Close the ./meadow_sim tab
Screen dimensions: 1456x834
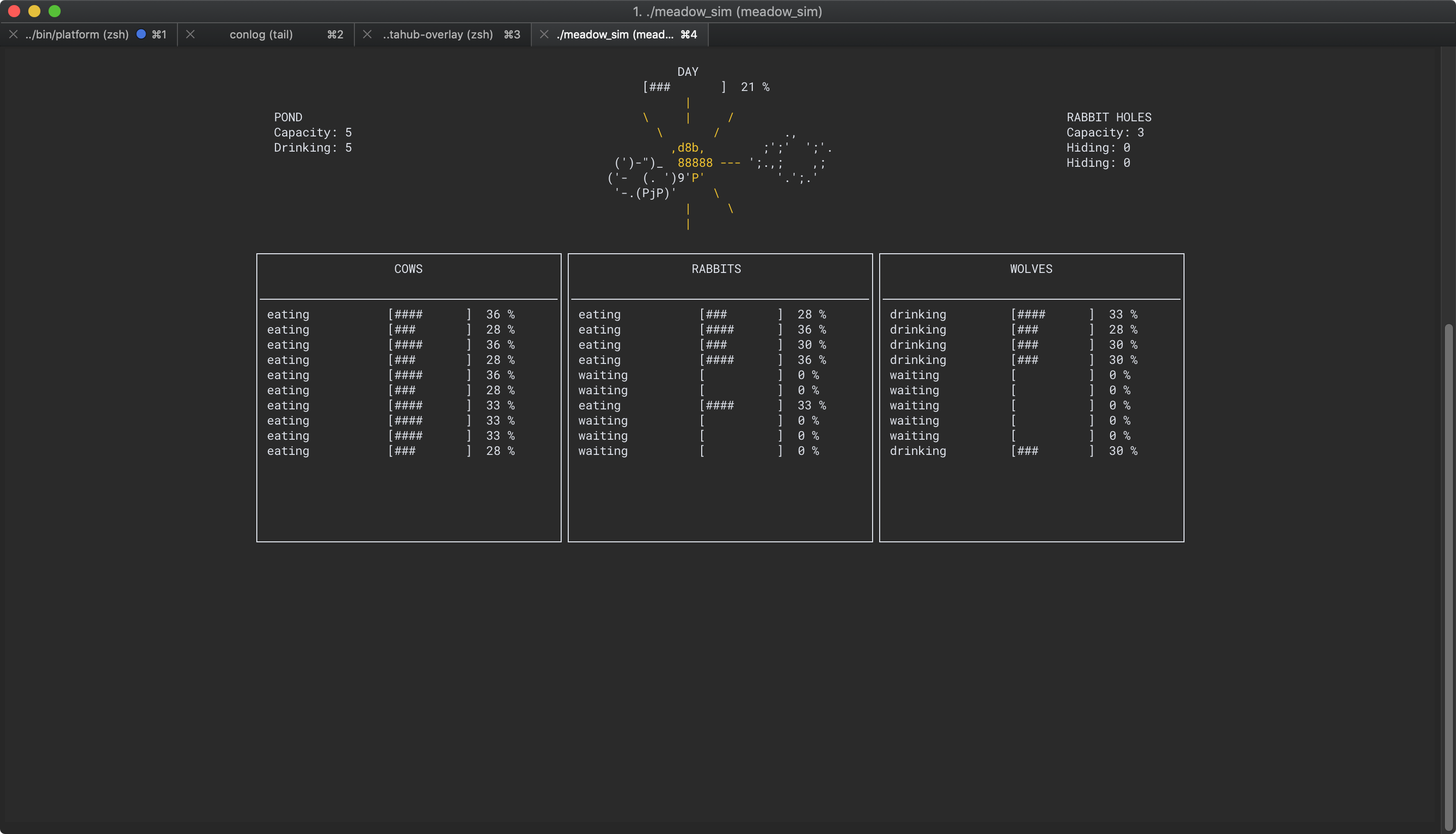click(x=544, y=34)
